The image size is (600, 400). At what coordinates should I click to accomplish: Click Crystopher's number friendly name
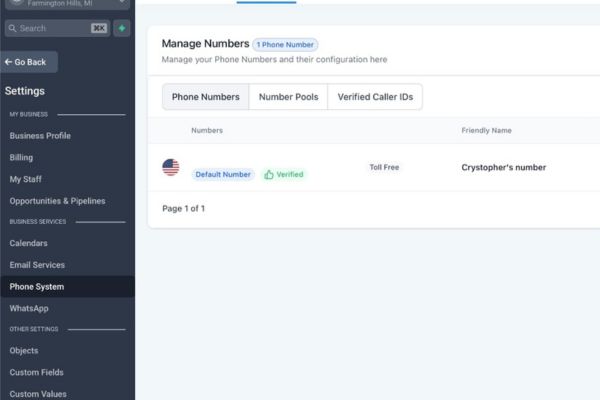pyautogui.click(x=504, y=168)
